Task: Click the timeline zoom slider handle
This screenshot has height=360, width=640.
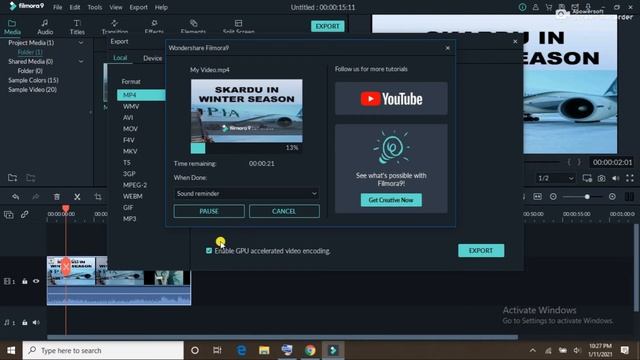Action: coord(587,197)
